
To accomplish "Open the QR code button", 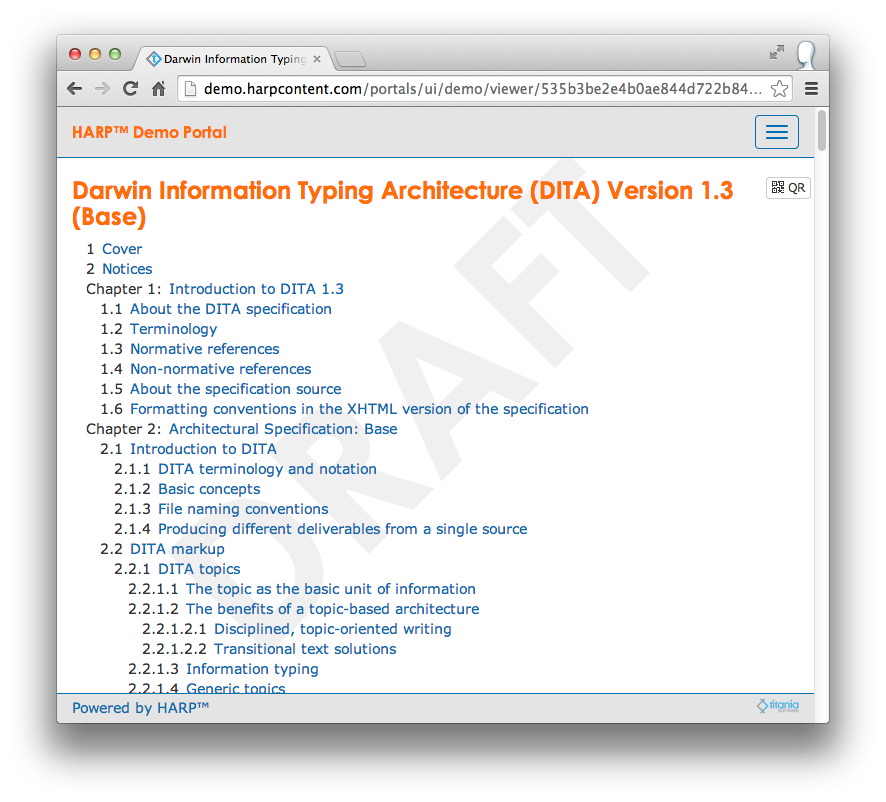I will click(788, 188).
